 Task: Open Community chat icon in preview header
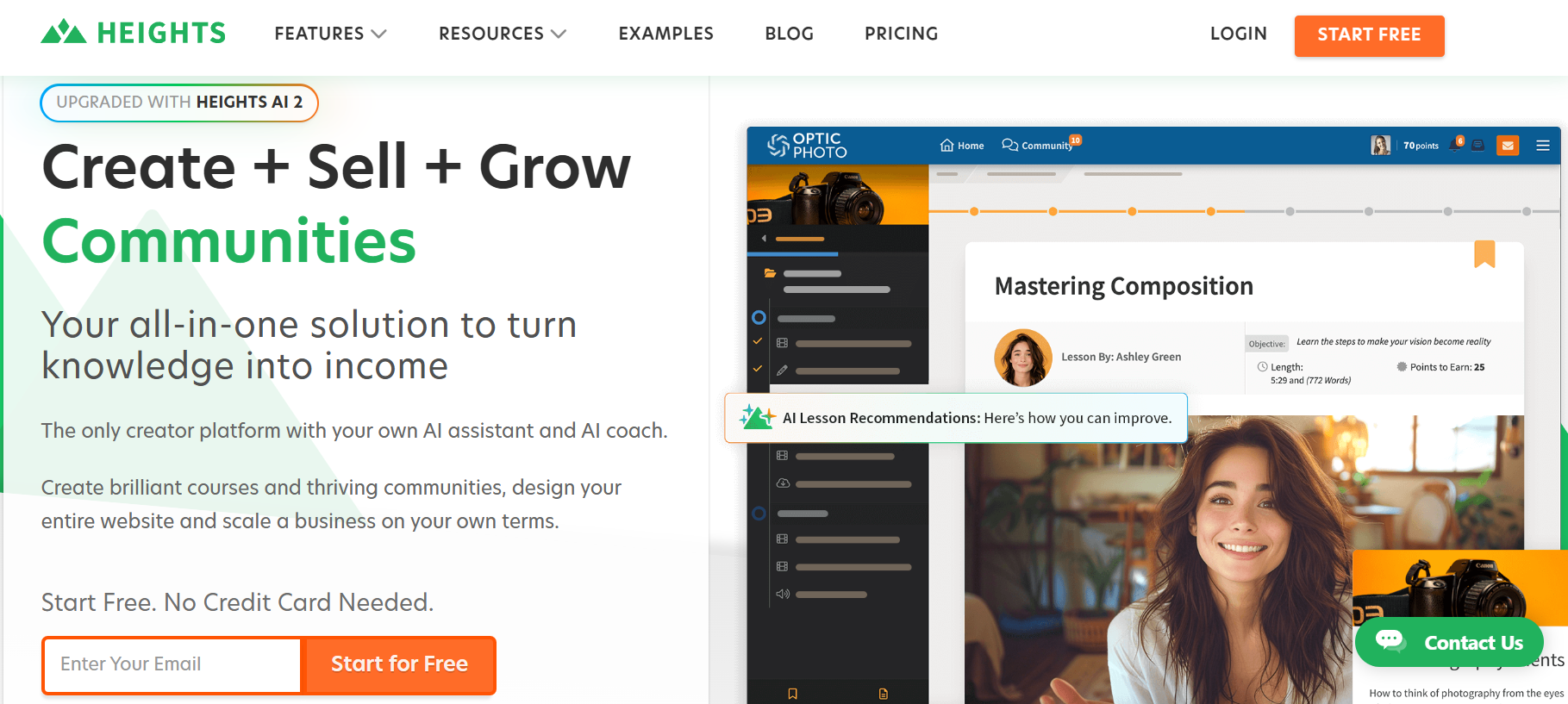pos(1009,145)
